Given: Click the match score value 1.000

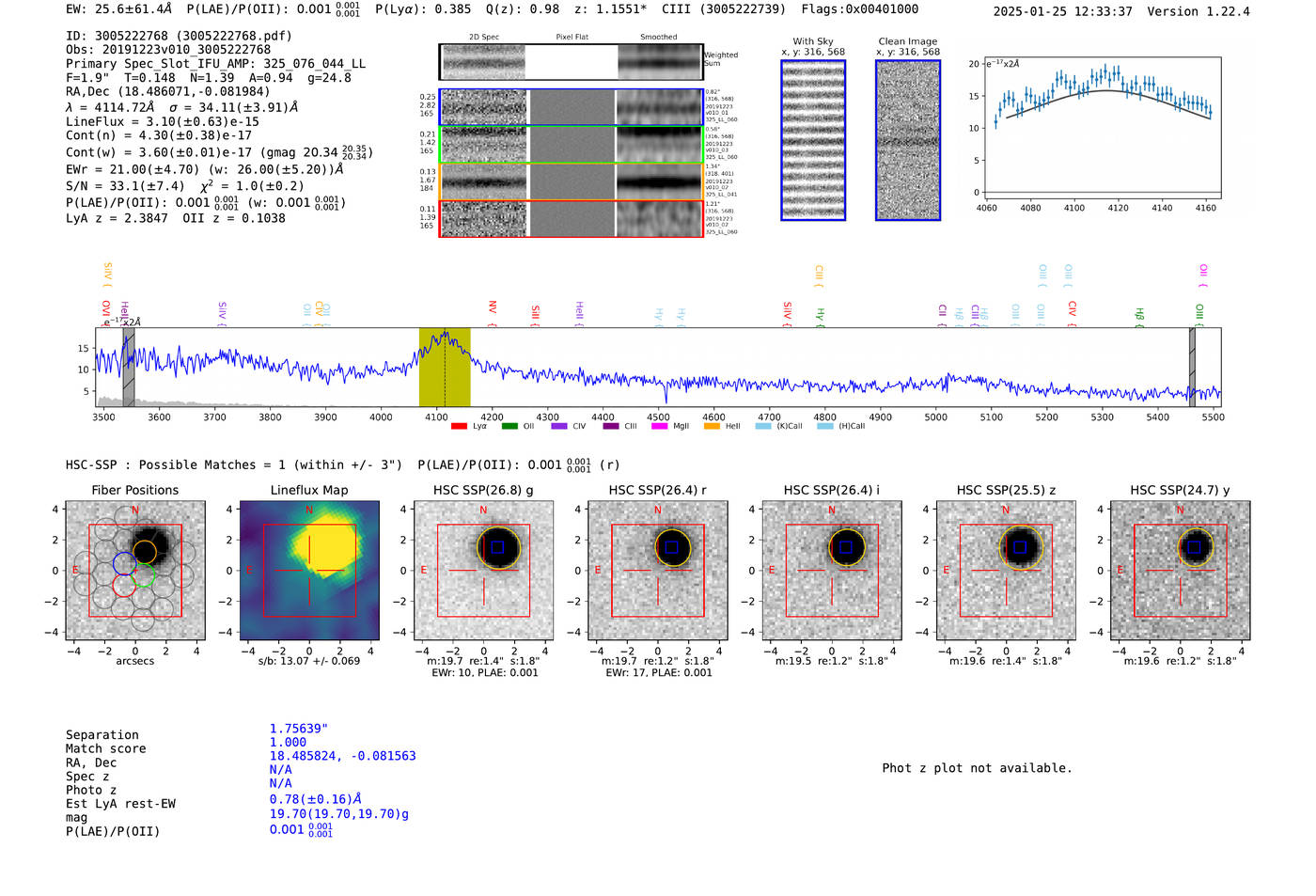Looking at the screenshot, I should pyautogui.click(x=288, y=742).
